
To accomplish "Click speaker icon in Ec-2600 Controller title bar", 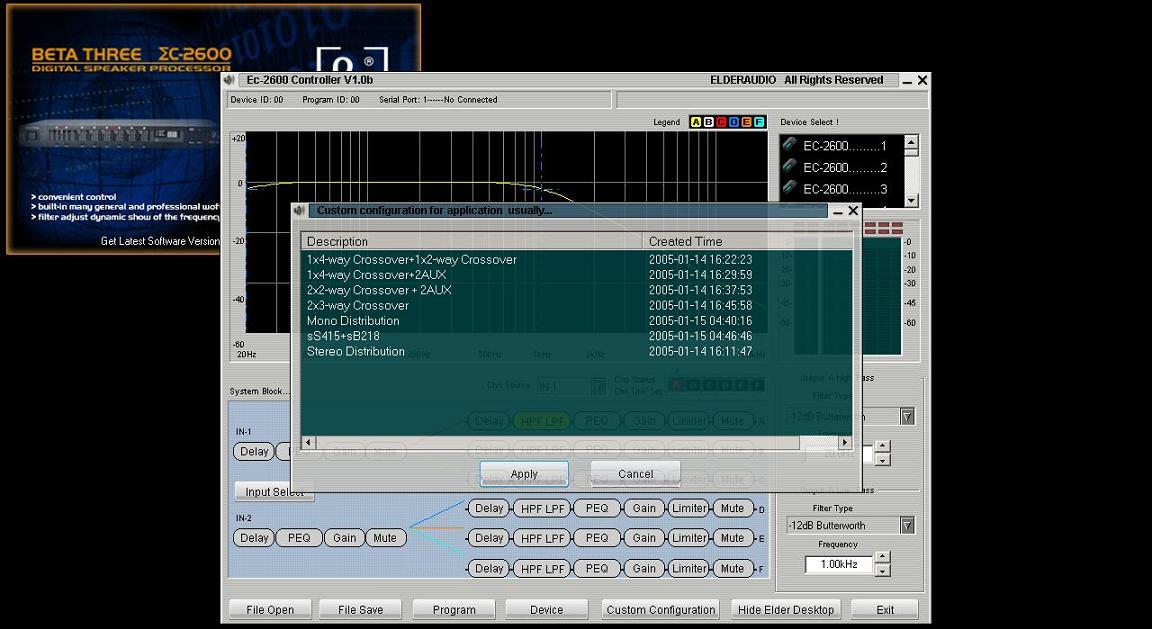I will 229,79.
